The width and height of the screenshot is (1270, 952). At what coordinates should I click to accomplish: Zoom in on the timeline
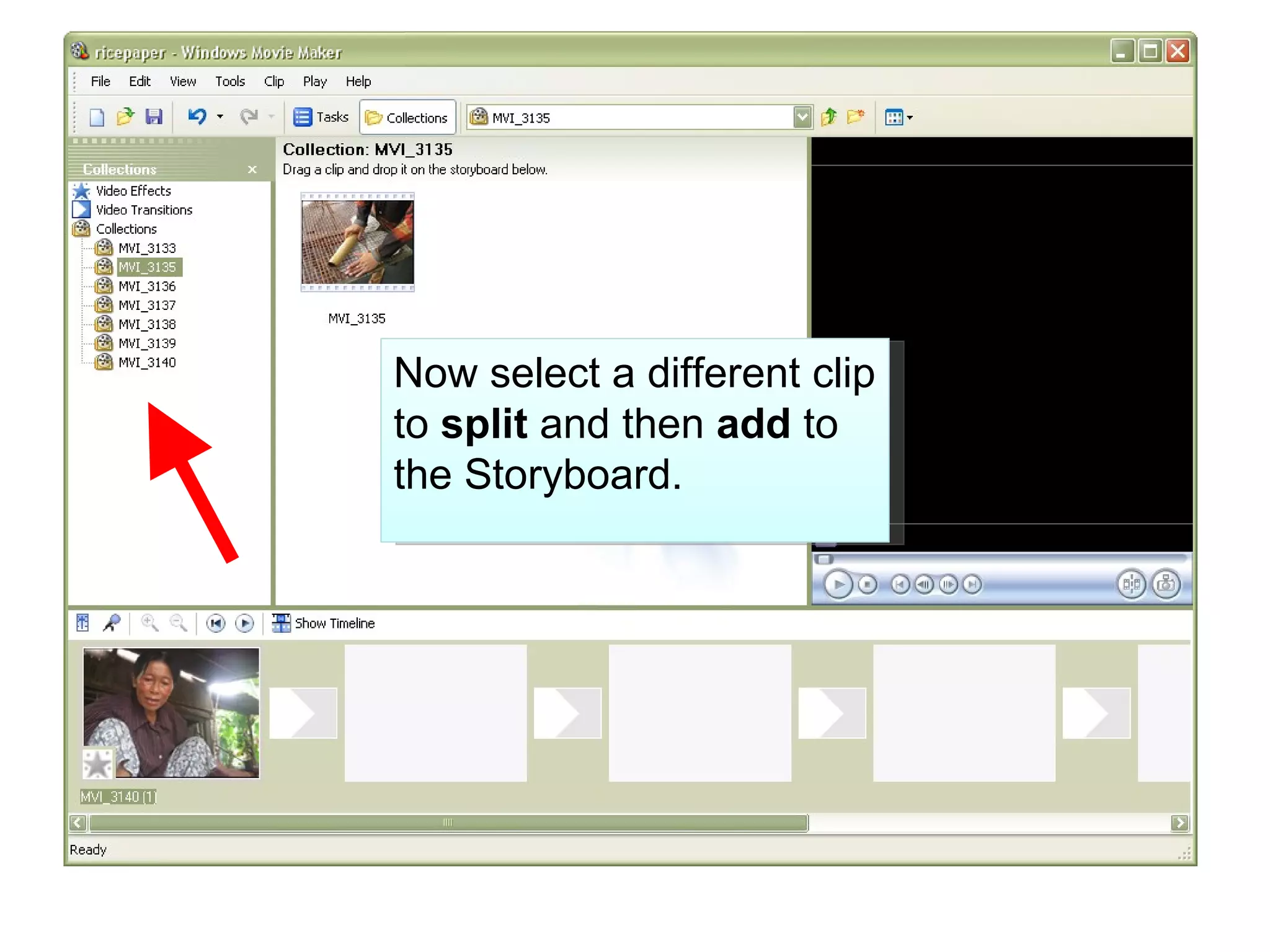coord(149,623)
